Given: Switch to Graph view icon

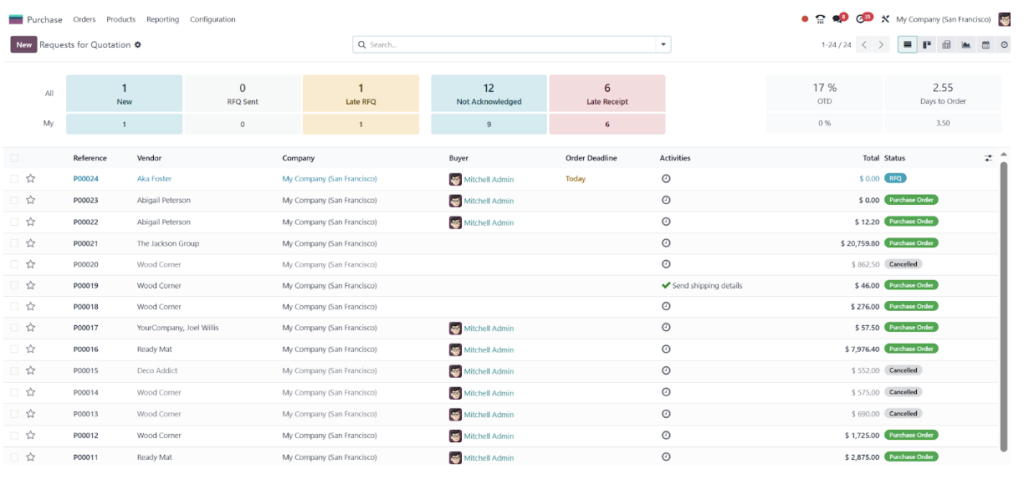Looking at the screenshot, I should [x=966, y=45].
